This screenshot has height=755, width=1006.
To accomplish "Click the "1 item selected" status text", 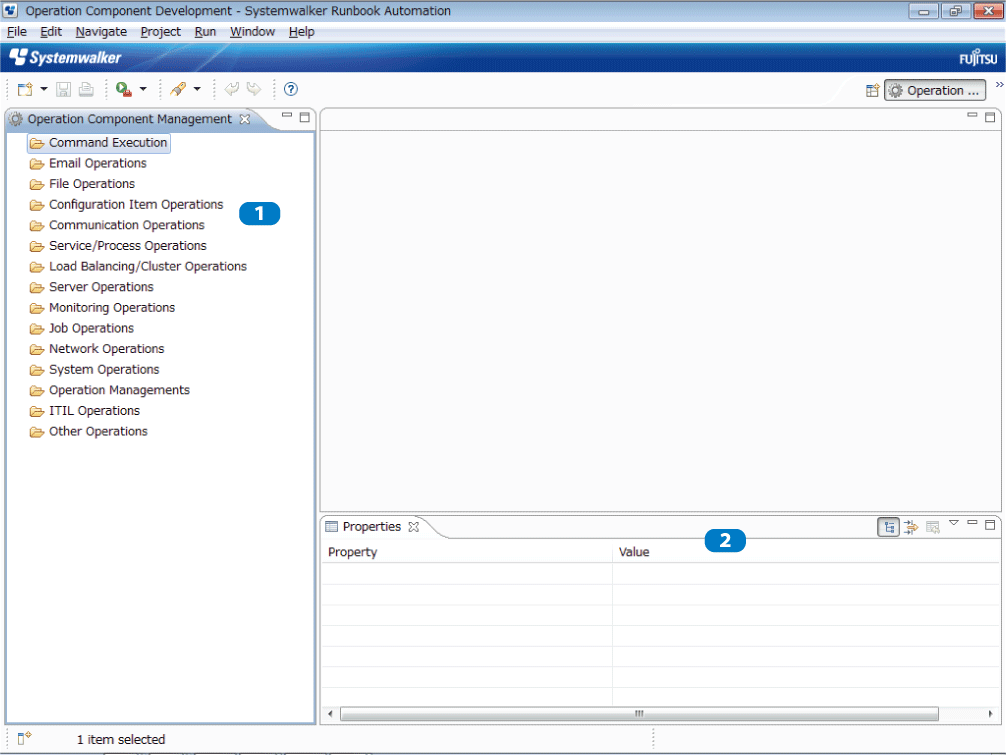I will point(121,740).
